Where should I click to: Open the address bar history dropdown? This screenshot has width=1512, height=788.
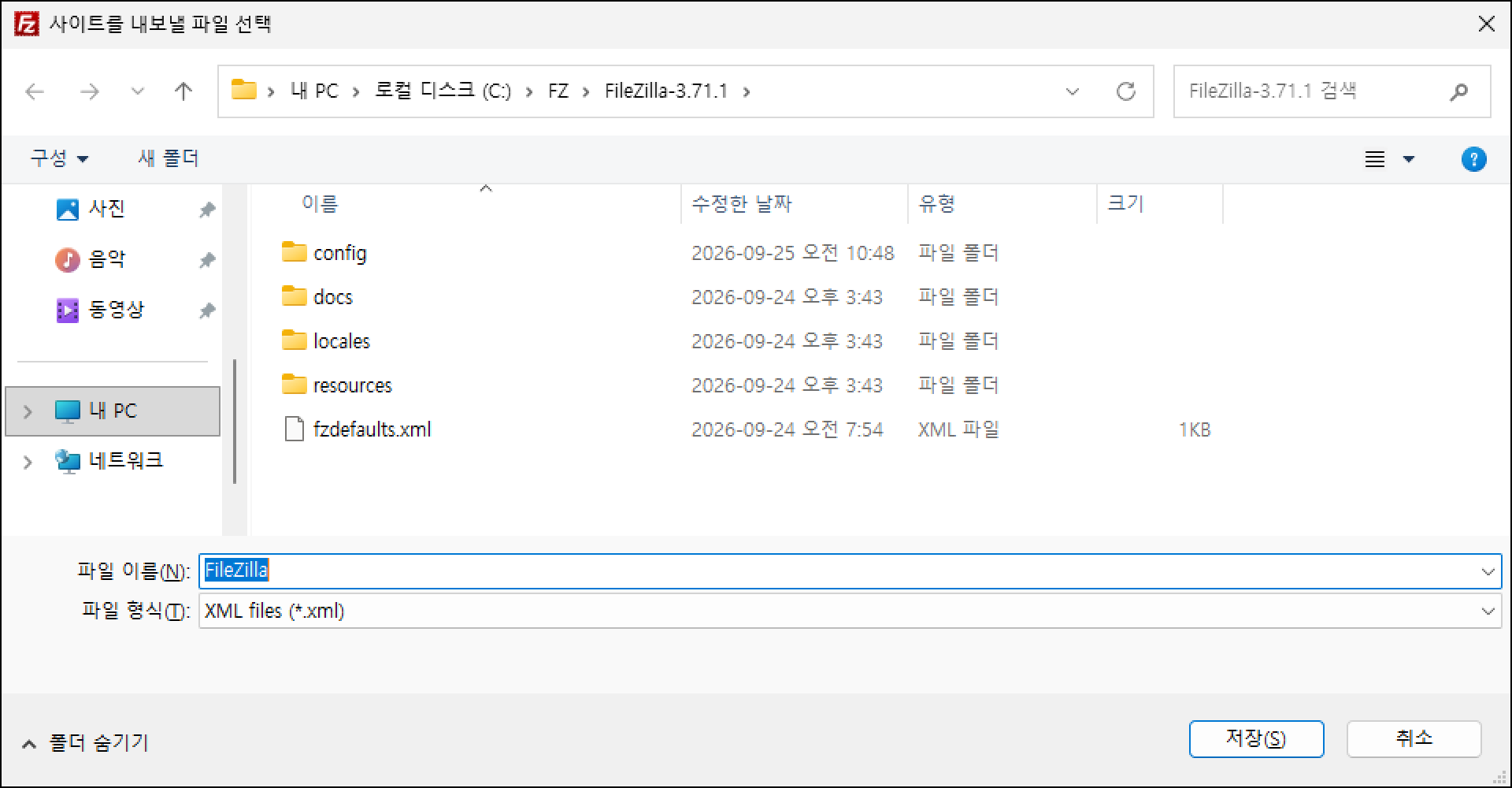click(x=1073, y=91)
